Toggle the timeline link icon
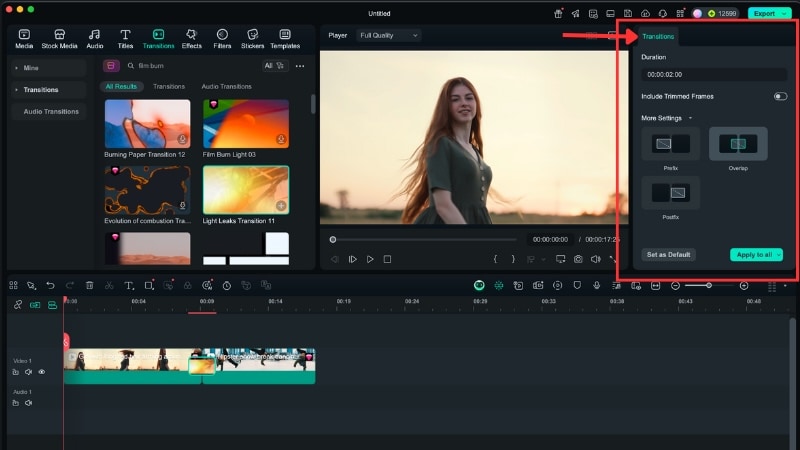 [18, 305]
